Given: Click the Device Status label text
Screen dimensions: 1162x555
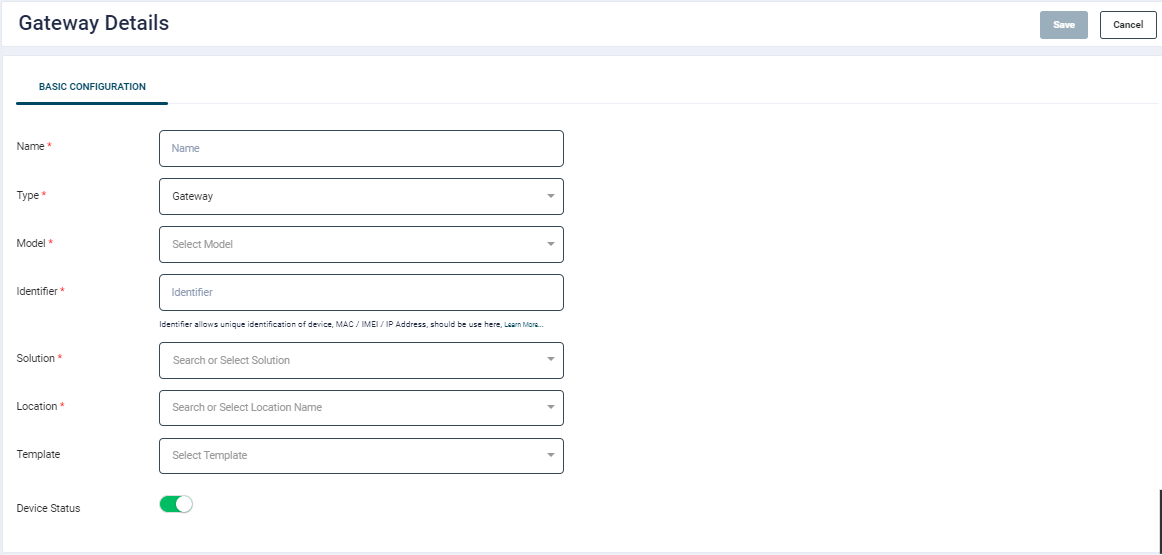Looking at the screenshot, I should (x=48, y=508).
